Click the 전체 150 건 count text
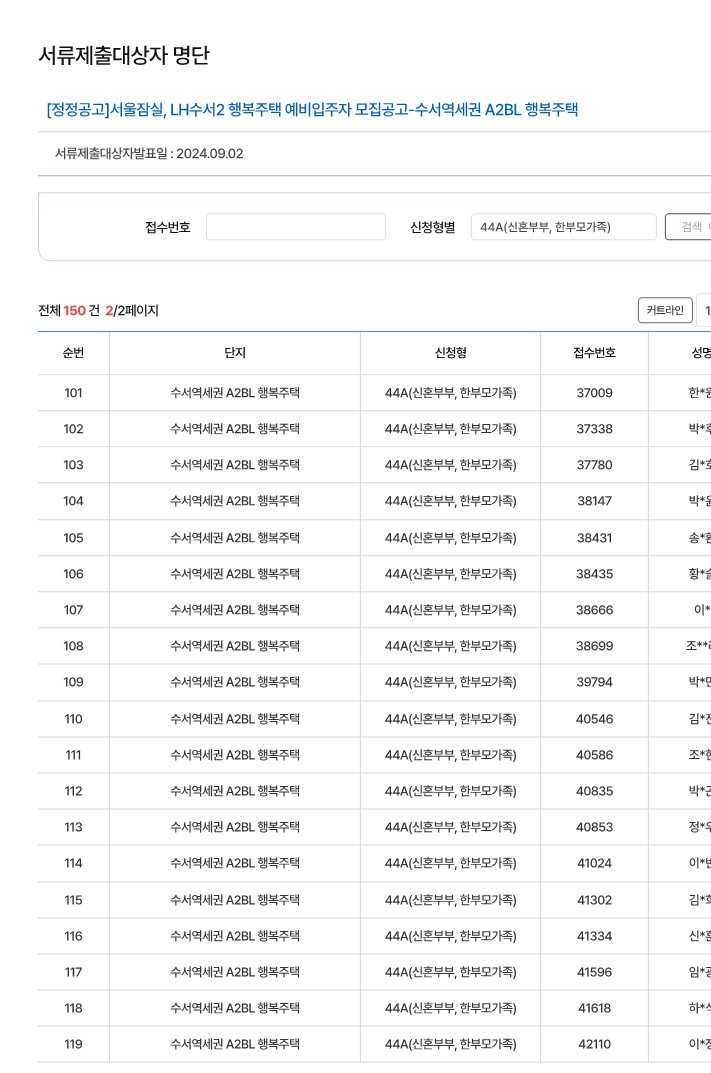Viewport: 711px width, 1073px height. [x=69, y=311]
